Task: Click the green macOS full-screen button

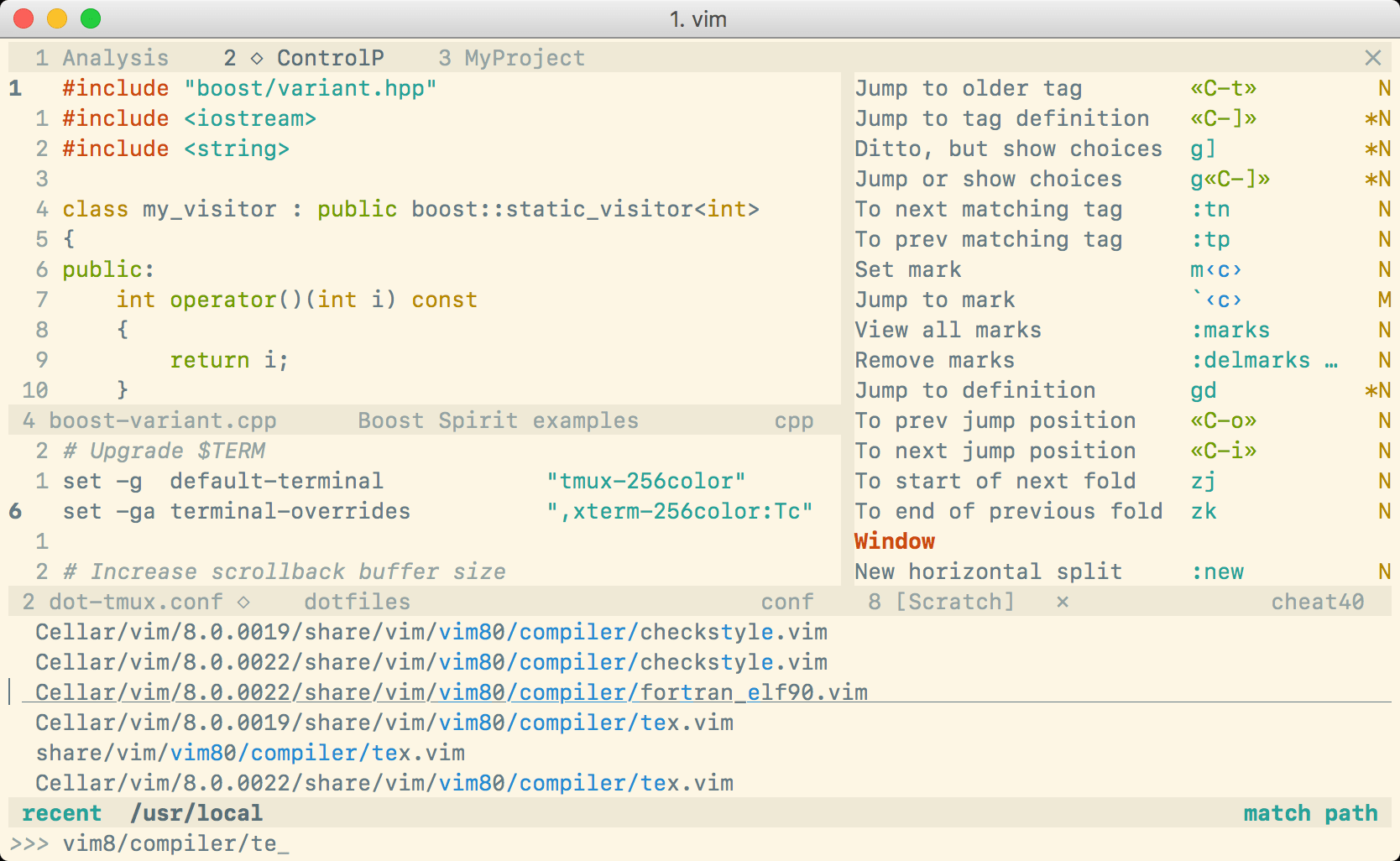Action: 91,17
